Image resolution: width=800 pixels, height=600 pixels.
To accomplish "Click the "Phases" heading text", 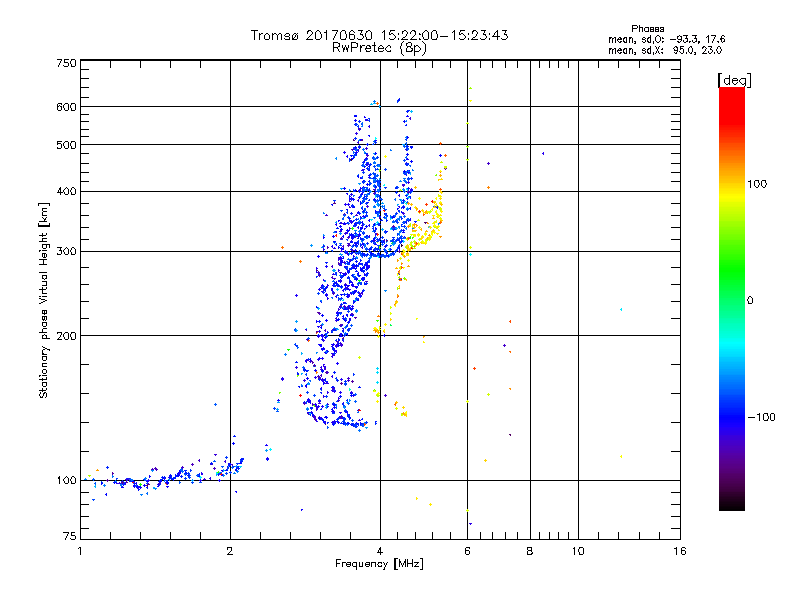I will [647, 29].
